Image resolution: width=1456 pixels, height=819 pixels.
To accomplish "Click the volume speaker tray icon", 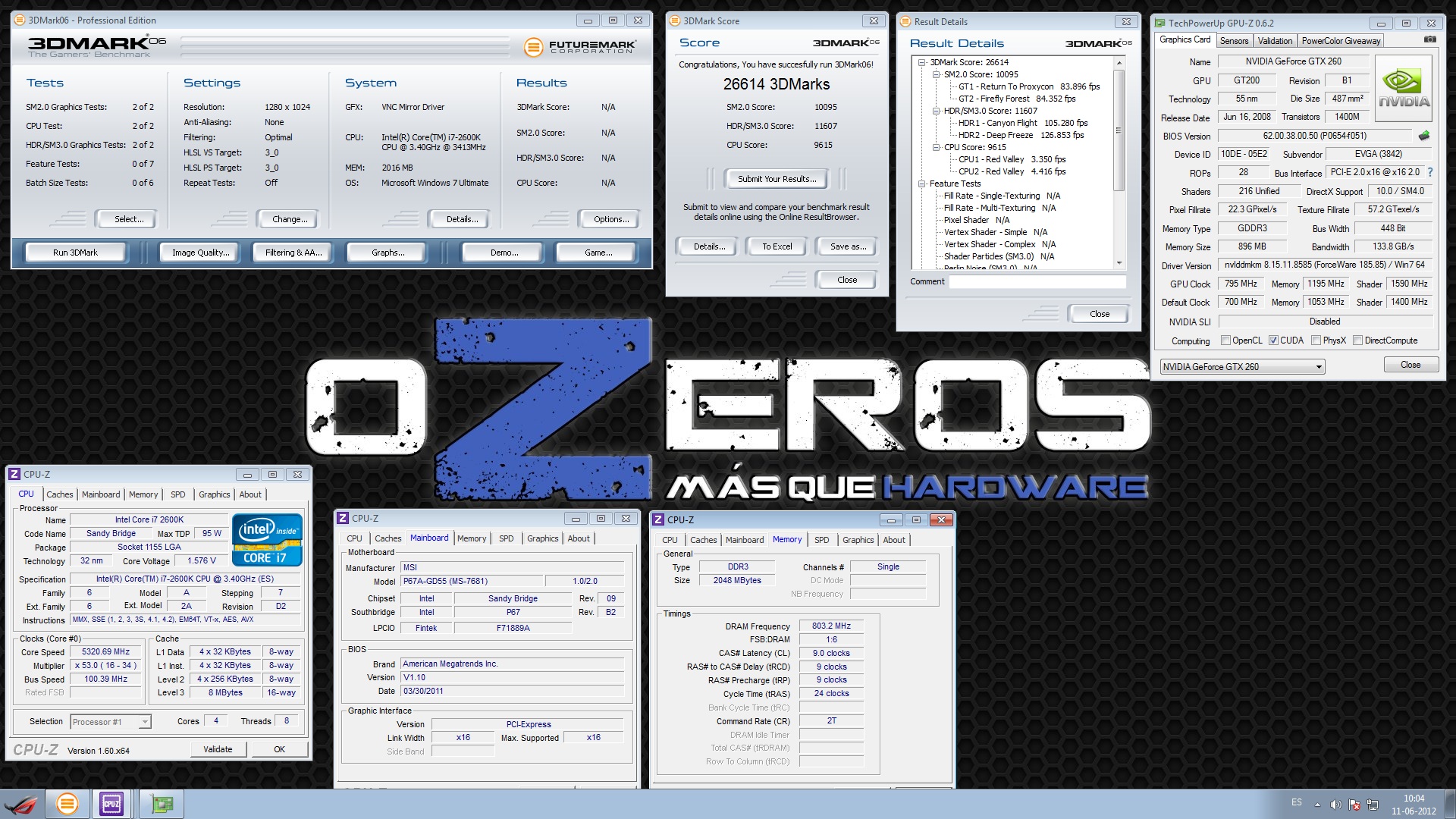I will pyautogui.click(x=1335, y=804).
